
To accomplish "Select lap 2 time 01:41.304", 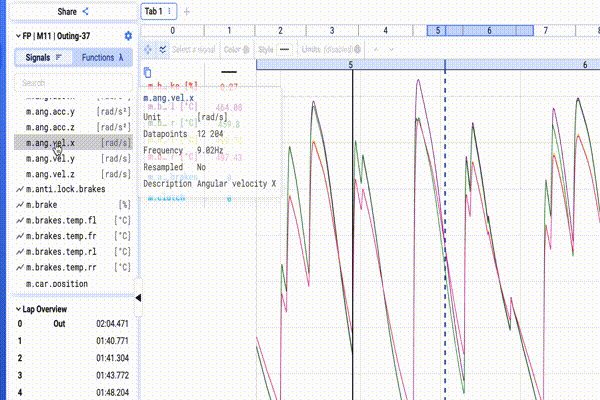I will coord(73,358).
